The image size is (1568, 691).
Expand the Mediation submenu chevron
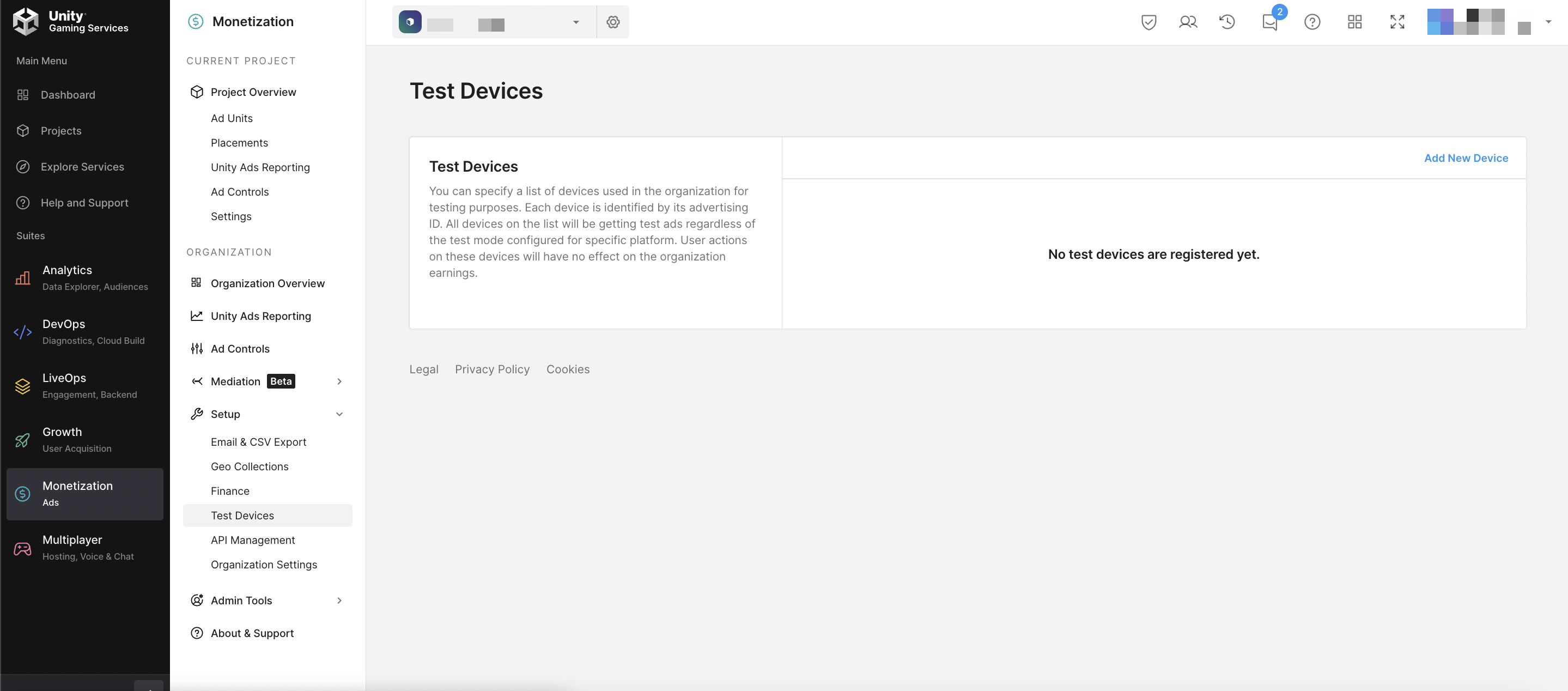pyautogui.click(x=339, y=381)
